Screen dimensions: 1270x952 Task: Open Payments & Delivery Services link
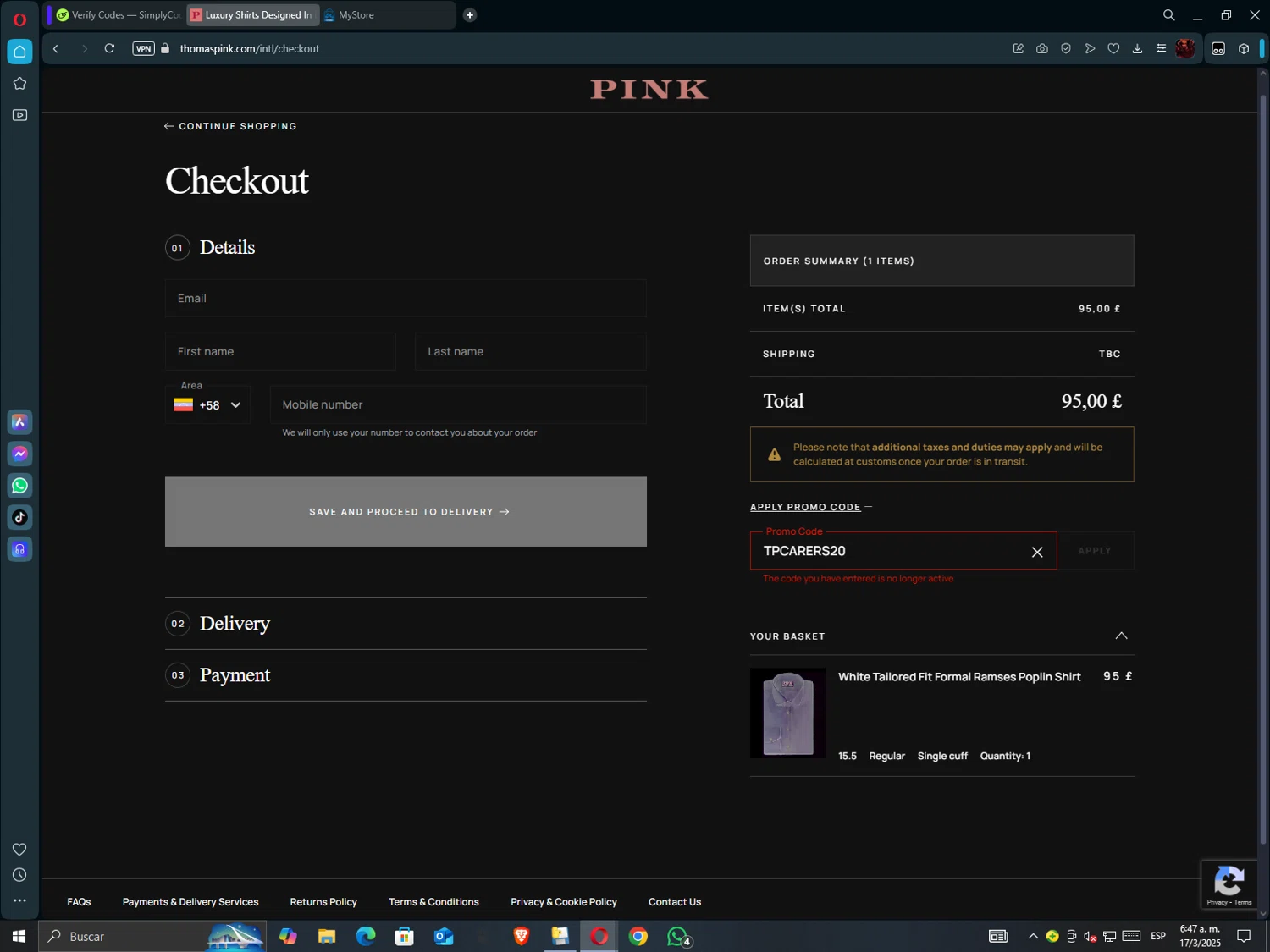point(190,902)
